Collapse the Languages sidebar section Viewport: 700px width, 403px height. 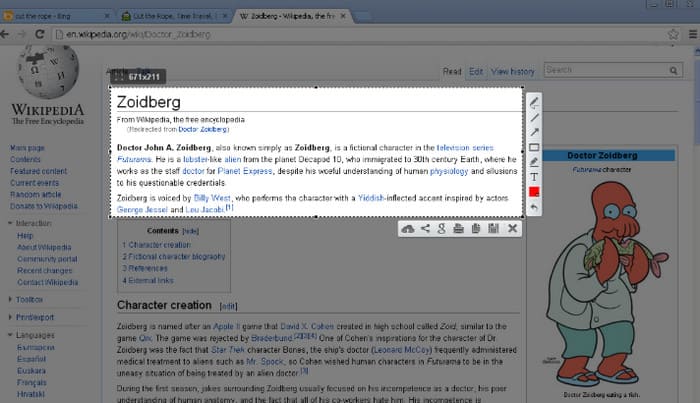tap(34, 336)
